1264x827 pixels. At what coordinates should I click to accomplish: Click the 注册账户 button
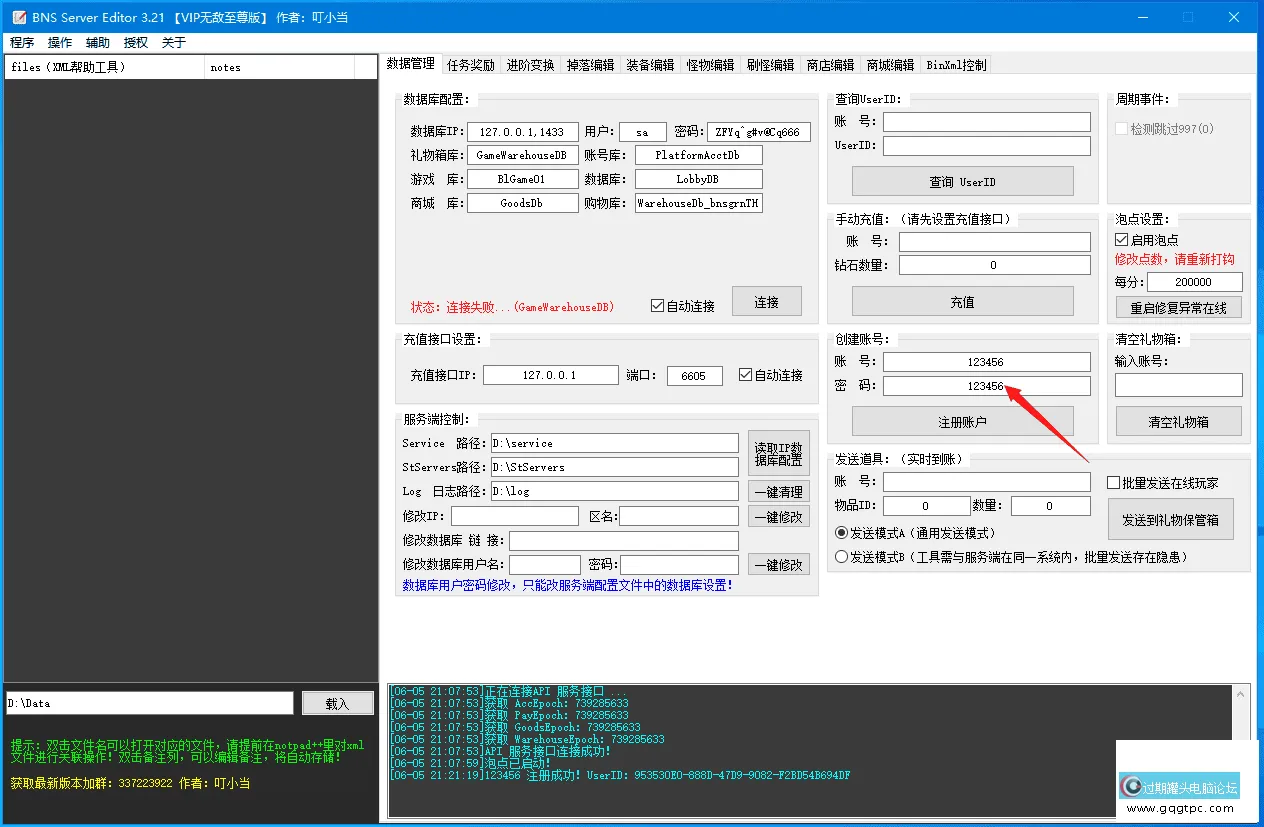click(961, 420)
